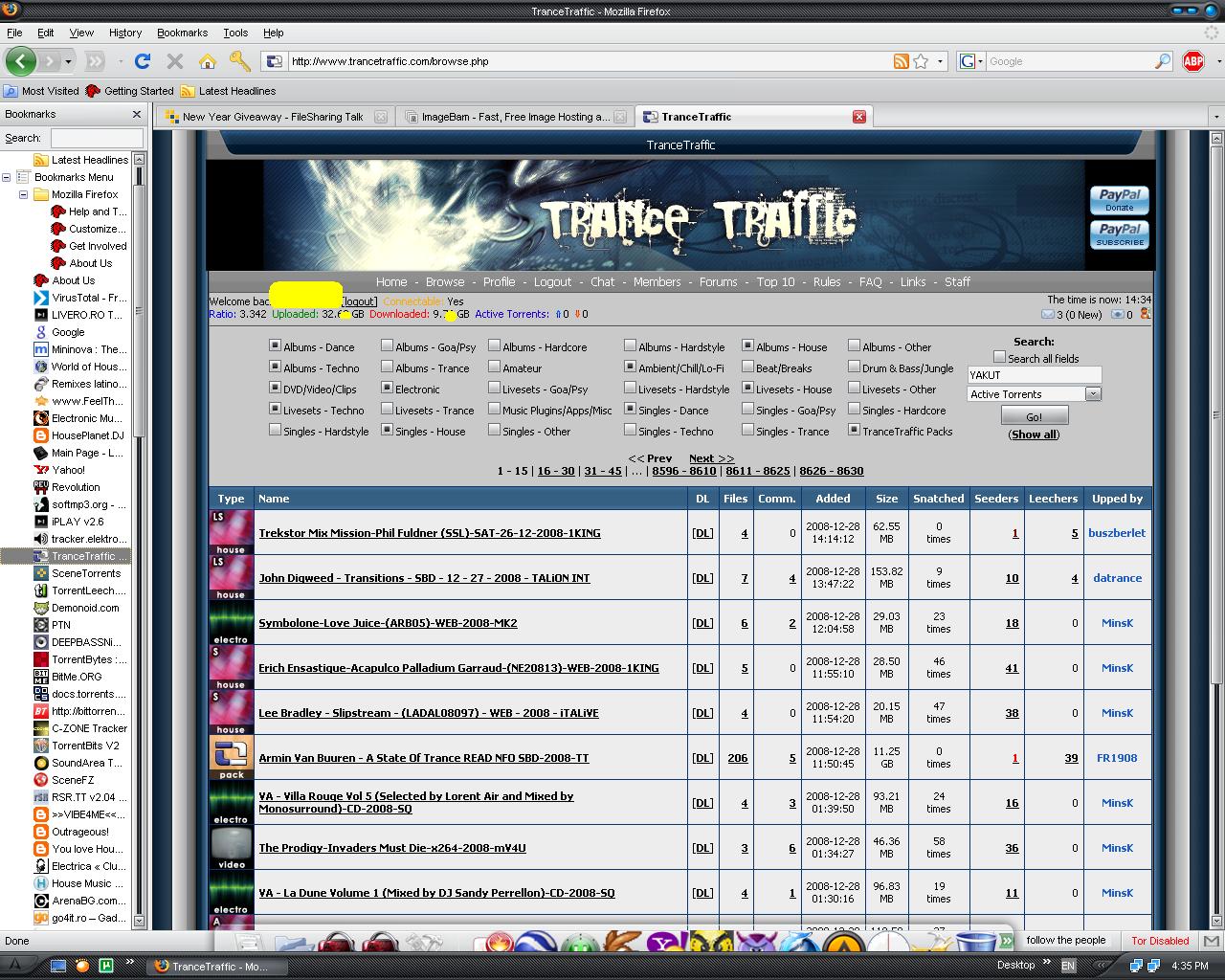Click the EN language indicator in system tray
The width and height of the screenshot is (1225, 980).
click(x=1067, y=966)
